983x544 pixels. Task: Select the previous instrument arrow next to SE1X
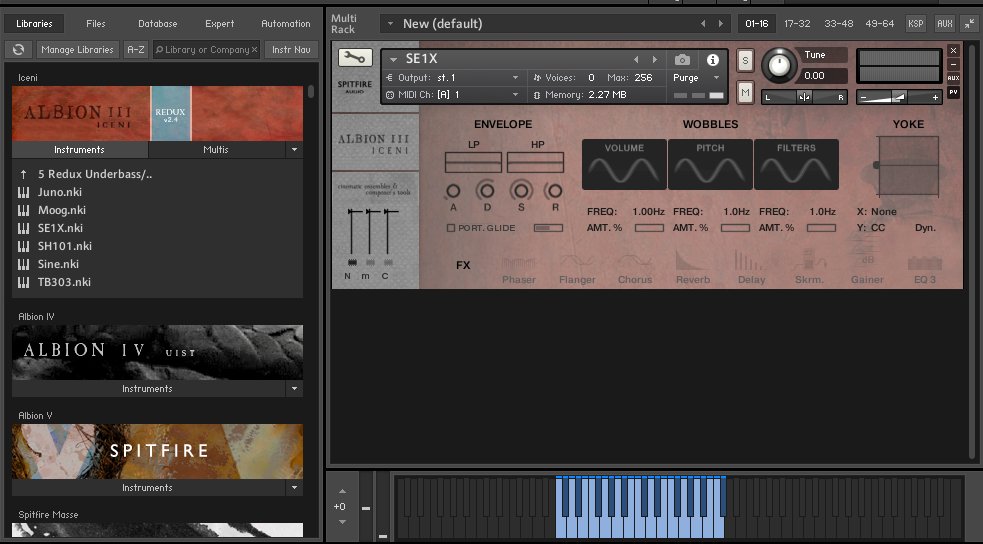636,60
